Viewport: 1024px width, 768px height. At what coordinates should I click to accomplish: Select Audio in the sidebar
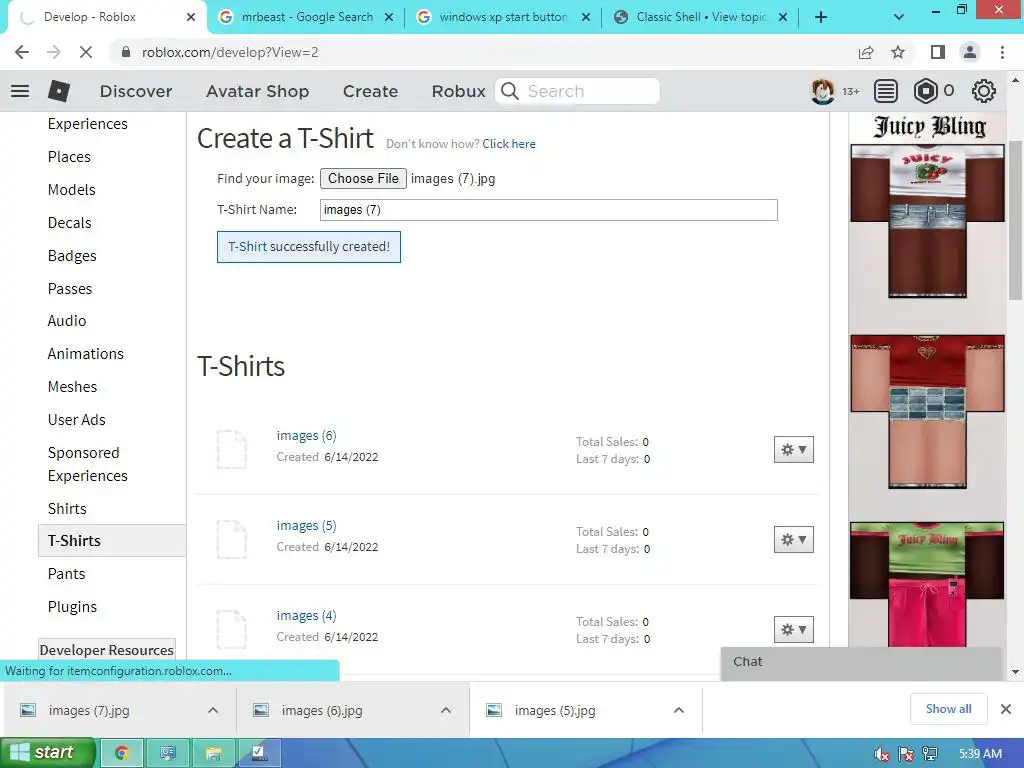[x=67, y=321]
